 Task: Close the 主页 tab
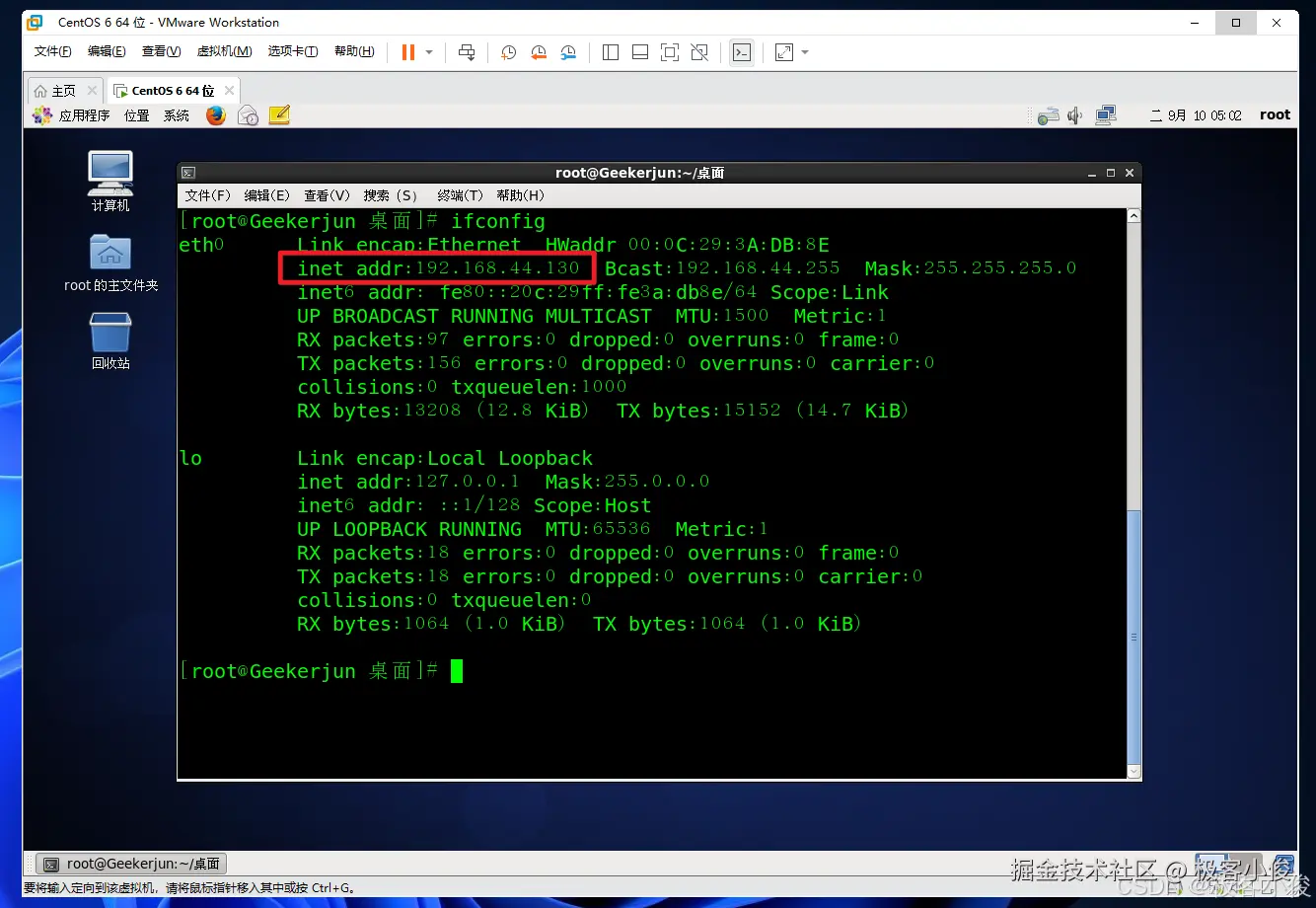(x=91, y=90)
